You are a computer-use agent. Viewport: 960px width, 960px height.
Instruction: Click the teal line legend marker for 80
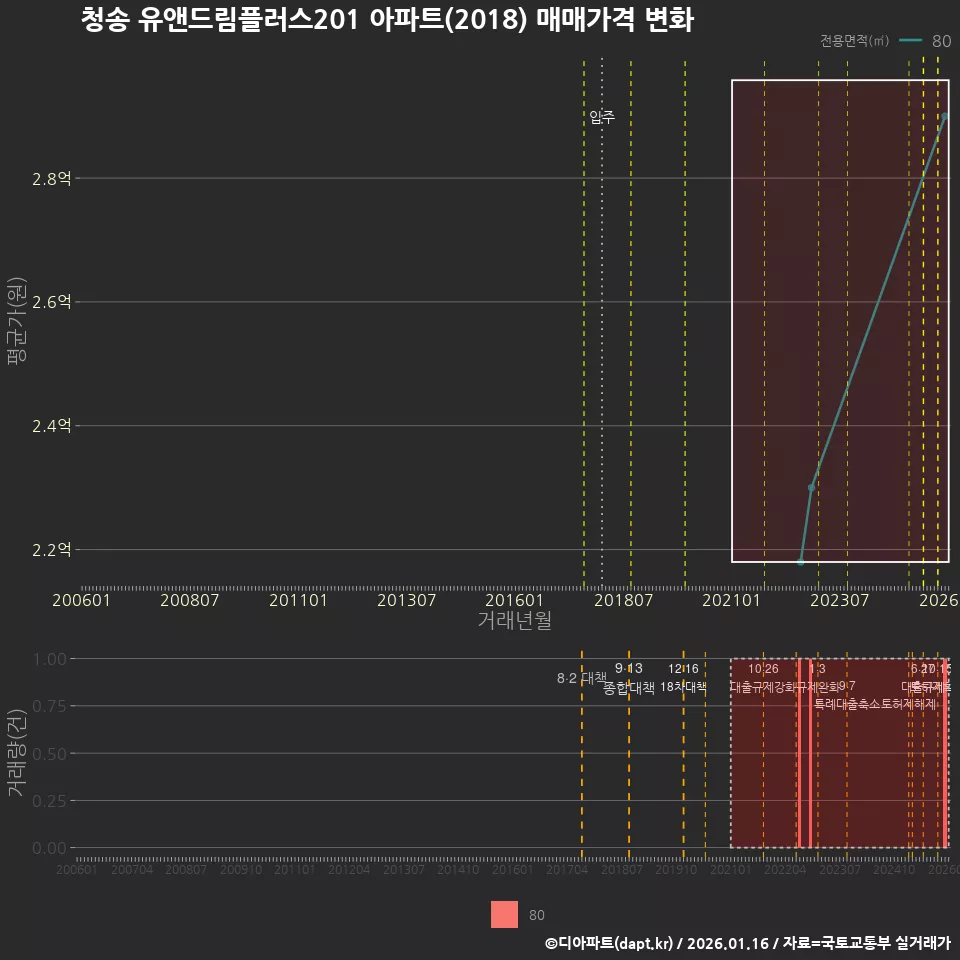coord(910,41)
